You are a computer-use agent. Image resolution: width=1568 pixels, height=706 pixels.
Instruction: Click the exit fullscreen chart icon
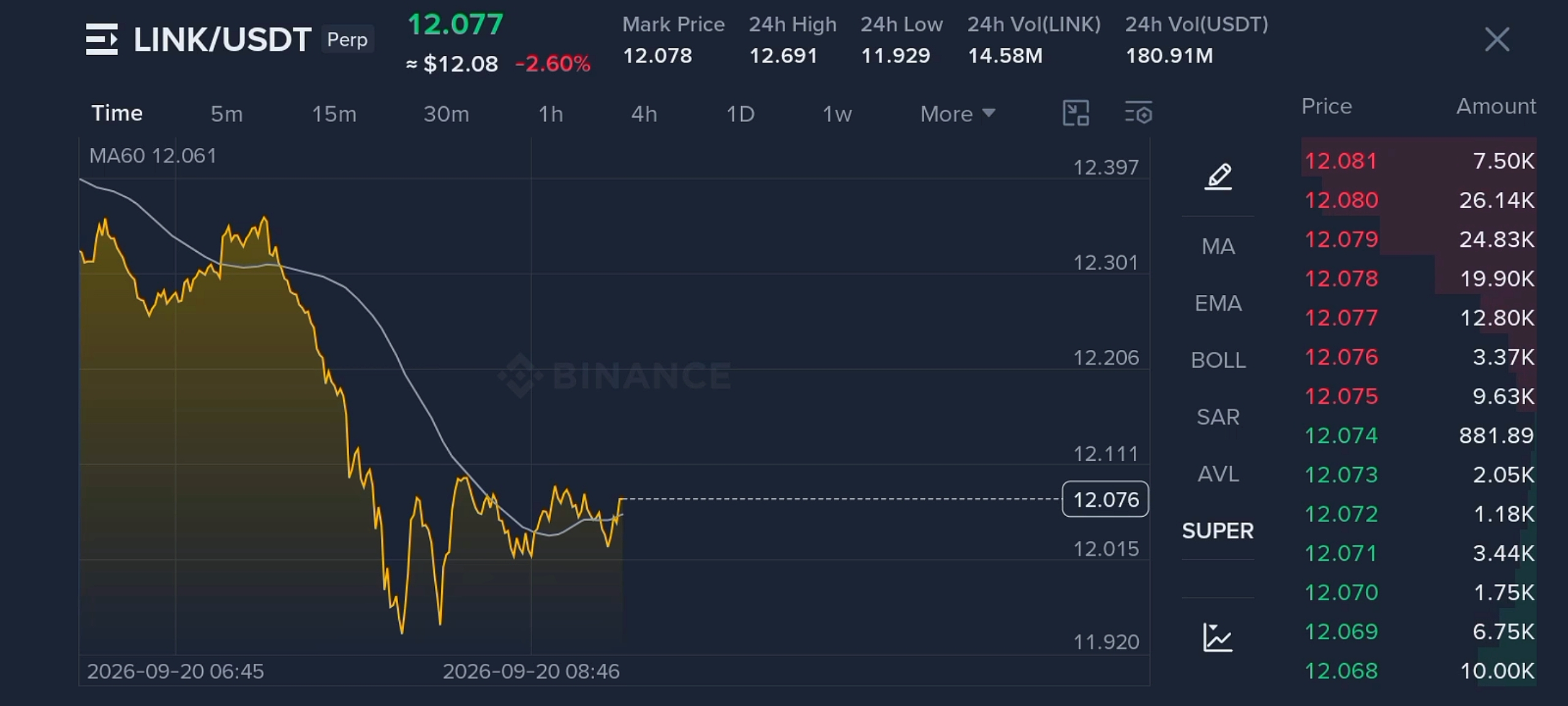point(1076,113)
